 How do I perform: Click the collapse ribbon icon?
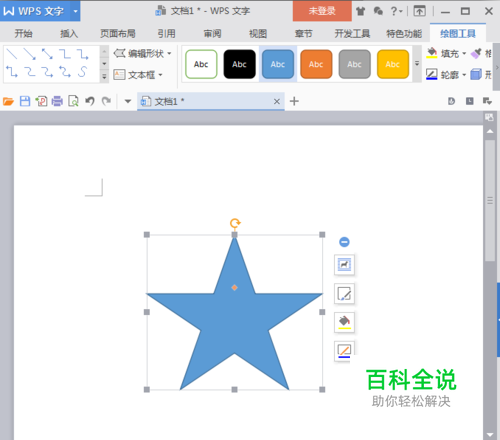[x=420, y=11]
